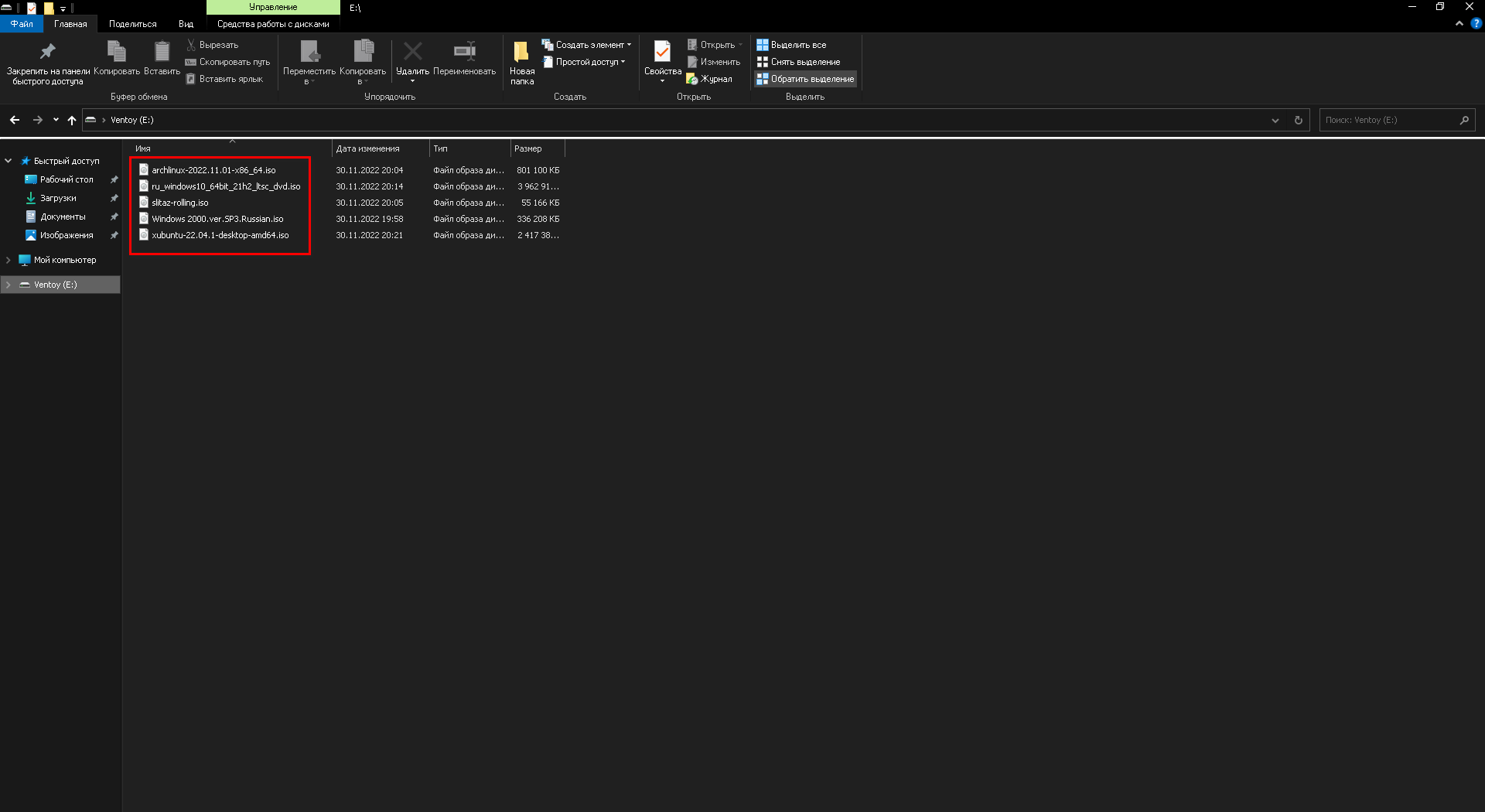Open the Share ribbon tab
Image resolution: width=1485 pixels, height=812 pixels.
pyautogui.click(x=132, y=24)
